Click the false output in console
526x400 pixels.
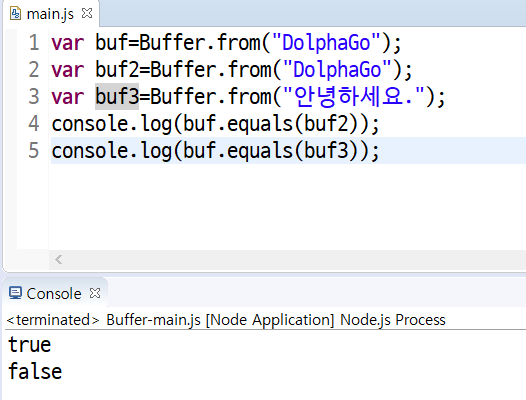(x=35, y=371)
